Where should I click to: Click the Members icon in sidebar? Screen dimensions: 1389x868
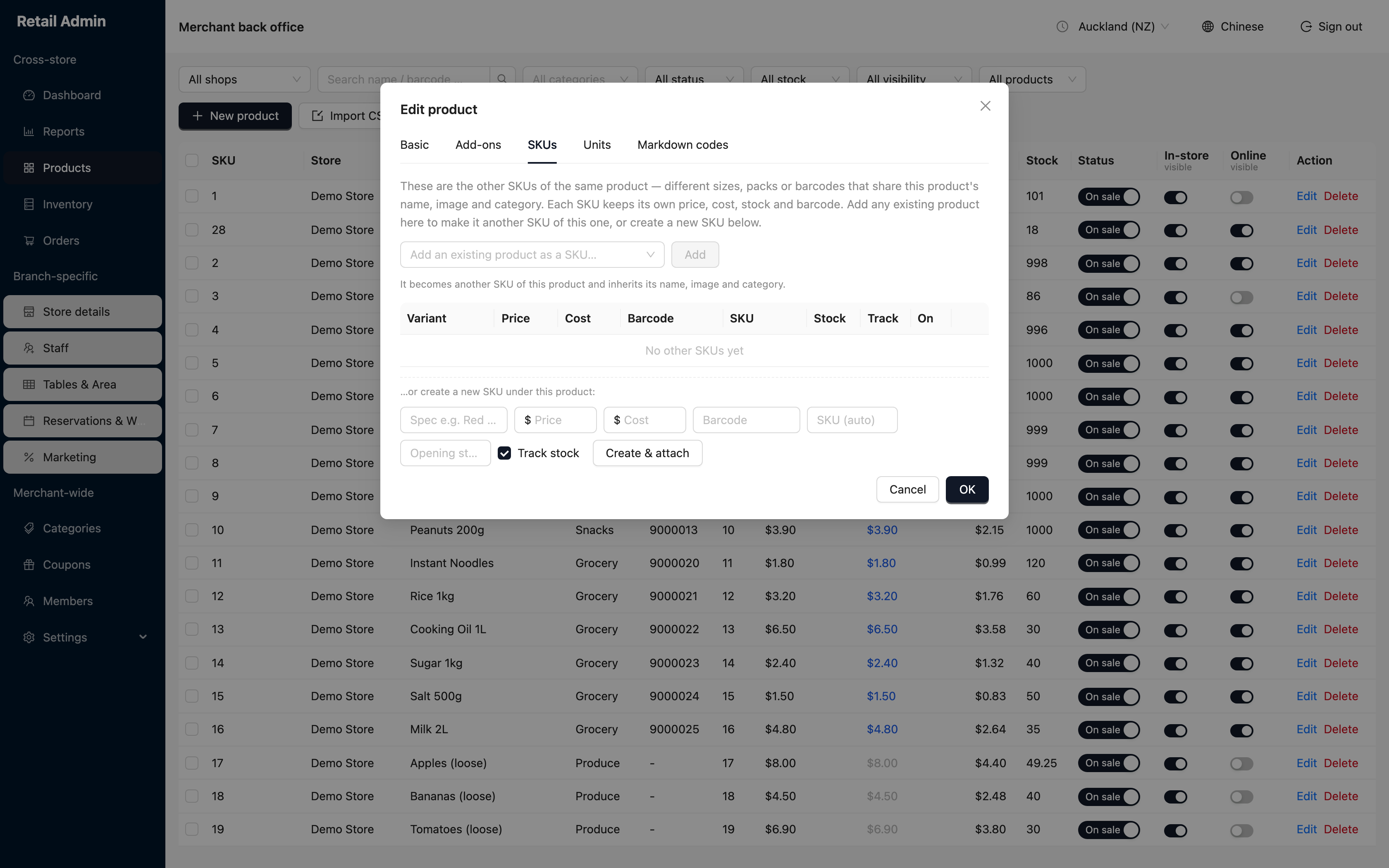pyautogui.click(x=29, y=601)
